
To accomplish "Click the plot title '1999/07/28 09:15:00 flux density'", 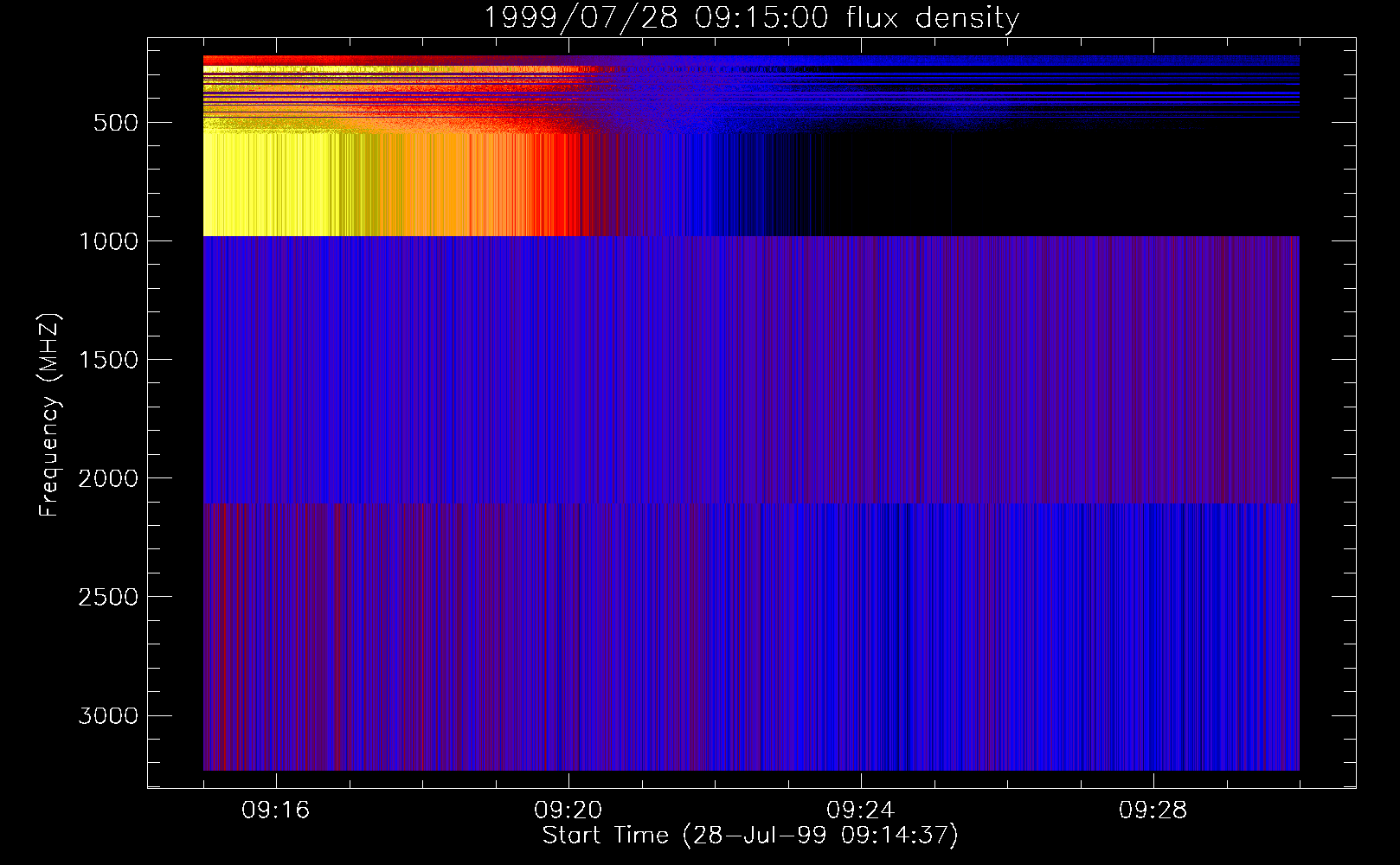I will pyautogui.click(x=751, y=17).
